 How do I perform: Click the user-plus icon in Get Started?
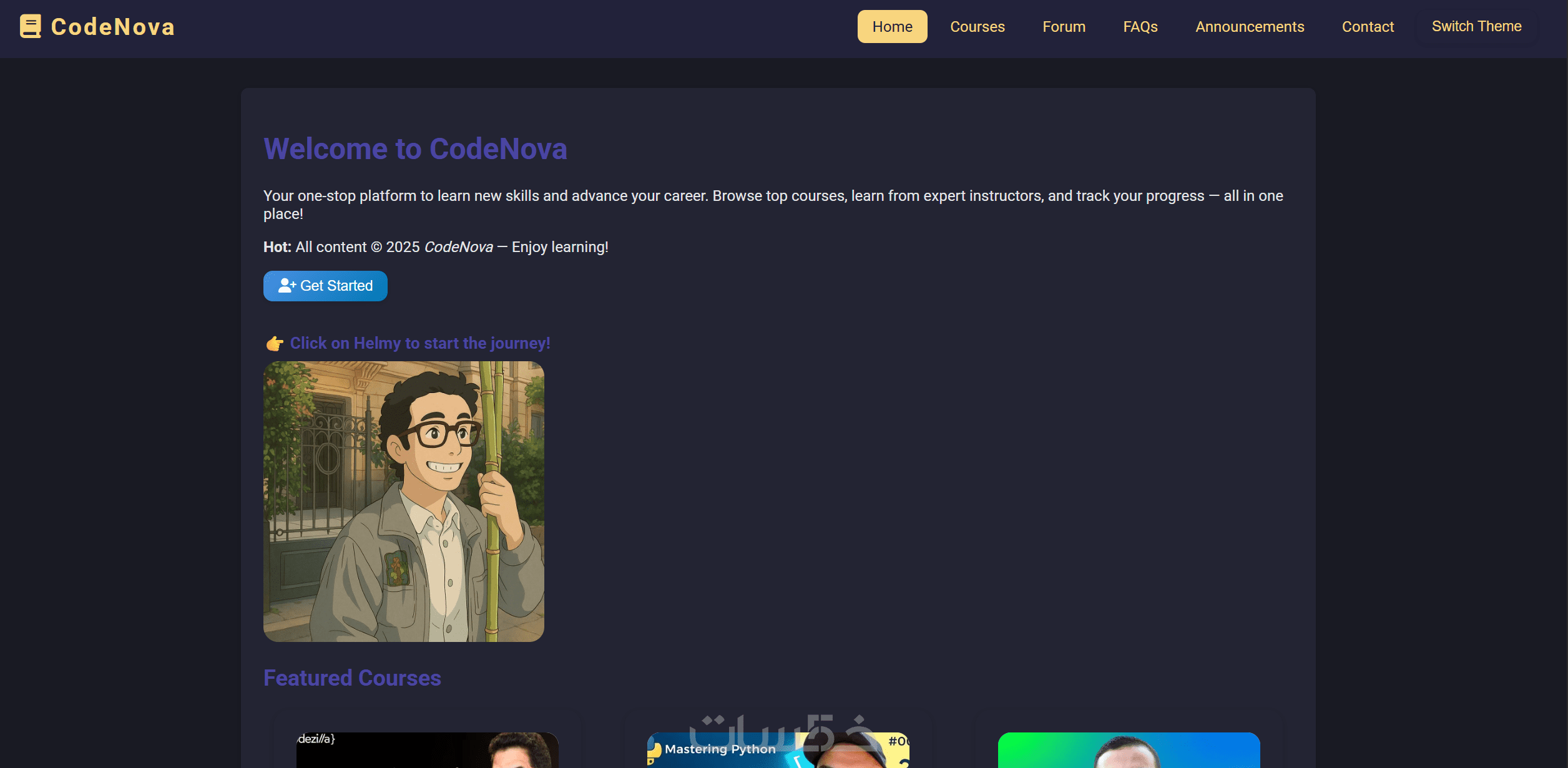(287, 286)
